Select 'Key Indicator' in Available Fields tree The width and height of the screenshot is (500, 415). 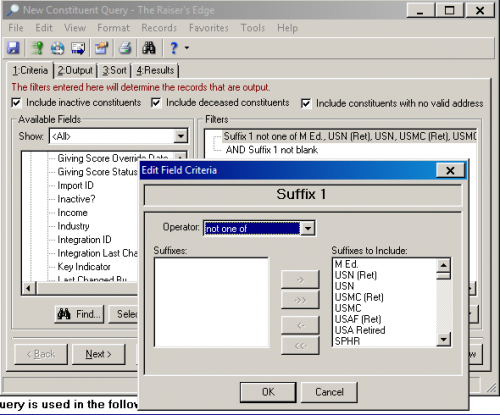[x=84, y=267]
